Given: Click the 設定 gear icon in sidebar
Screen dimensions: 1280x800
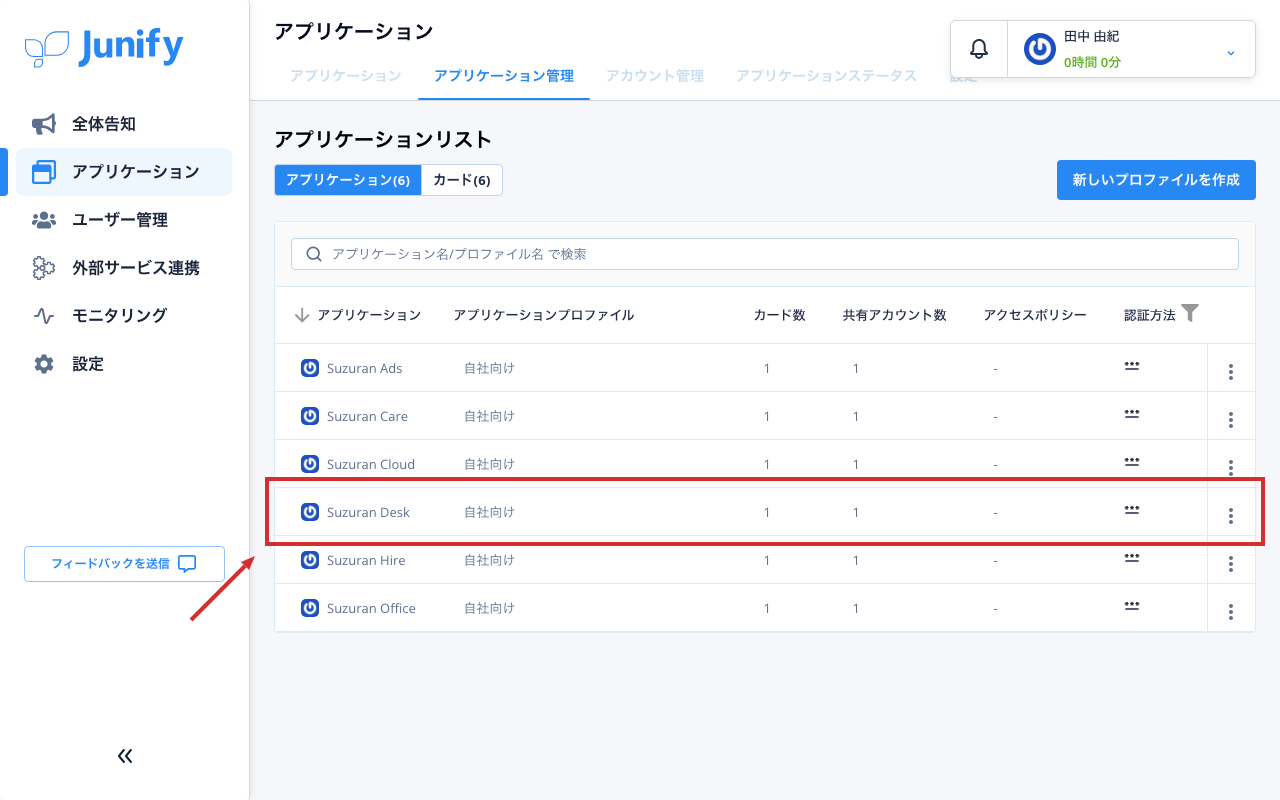Looking at the screenshot, I should [x=44, y=364].
